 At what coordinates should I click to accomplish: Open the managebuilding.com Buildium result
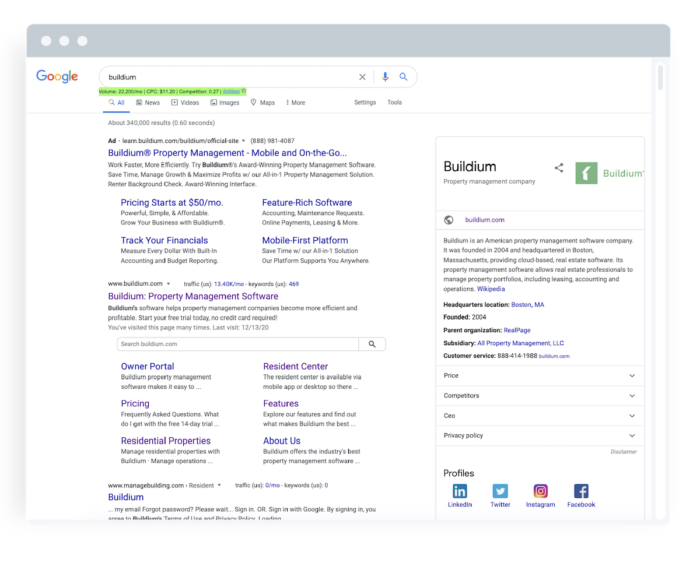click(x=126, y=497)
